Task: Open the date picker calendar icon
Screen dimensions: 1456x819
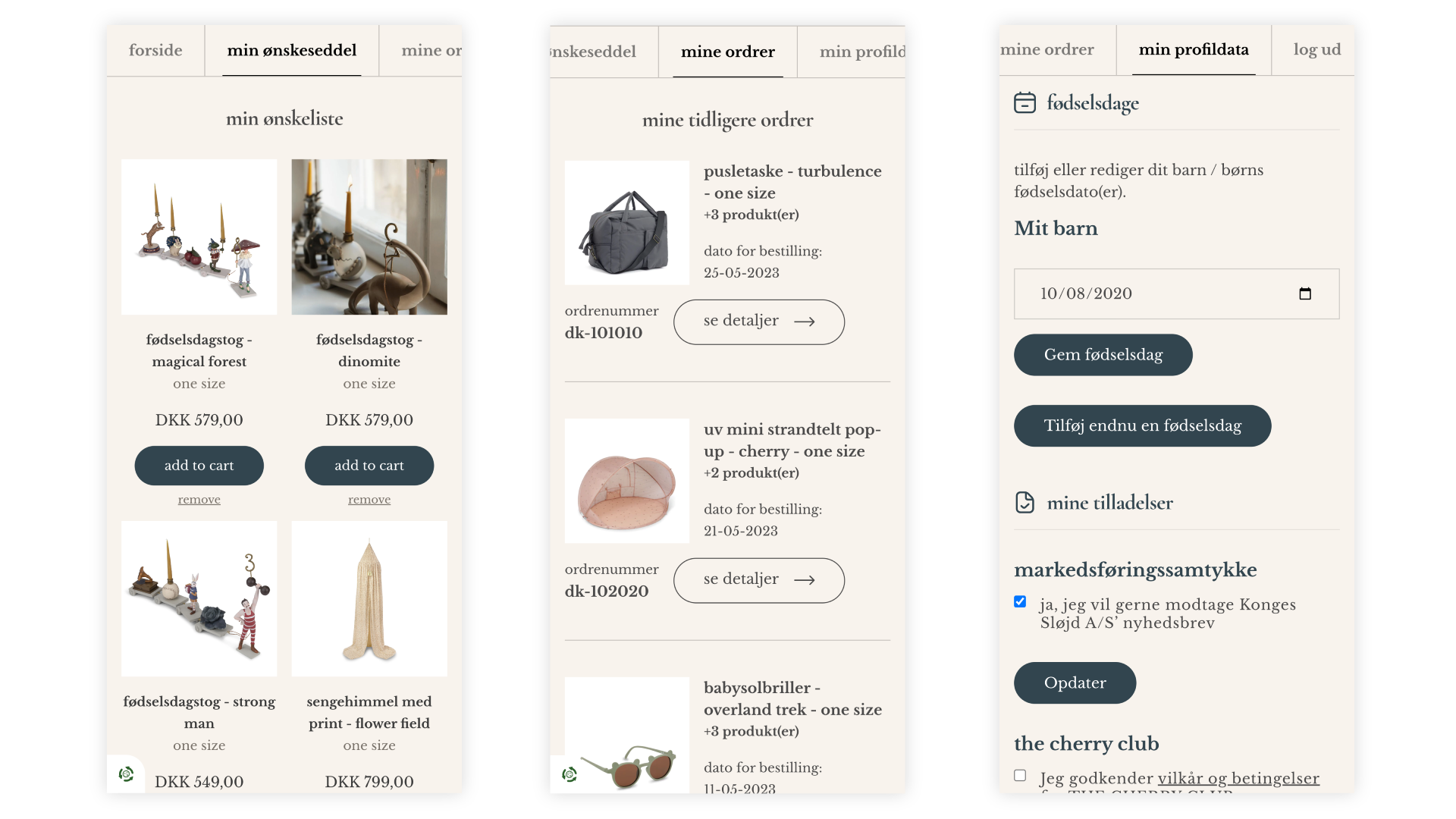Action: point(1305,293)
